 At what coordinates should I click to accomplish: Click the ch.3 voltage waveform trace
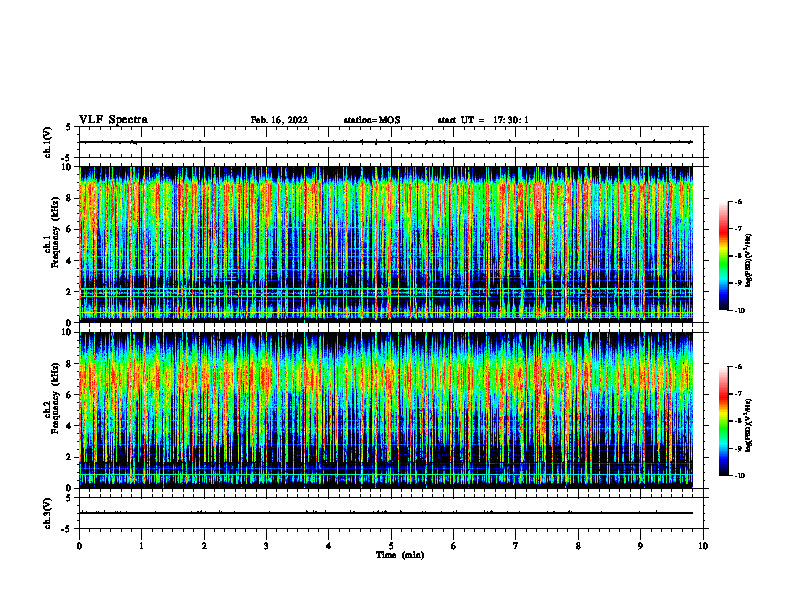(386, 513)
